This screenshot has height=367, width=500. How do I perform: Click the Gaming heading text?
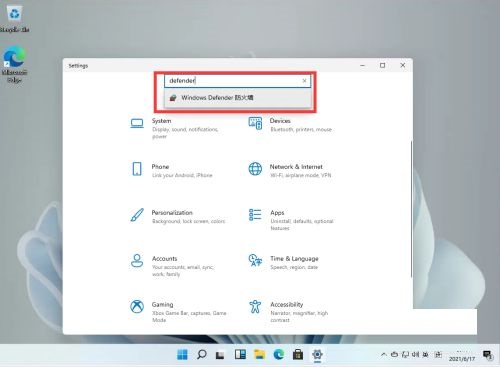(x=162, y=304)
